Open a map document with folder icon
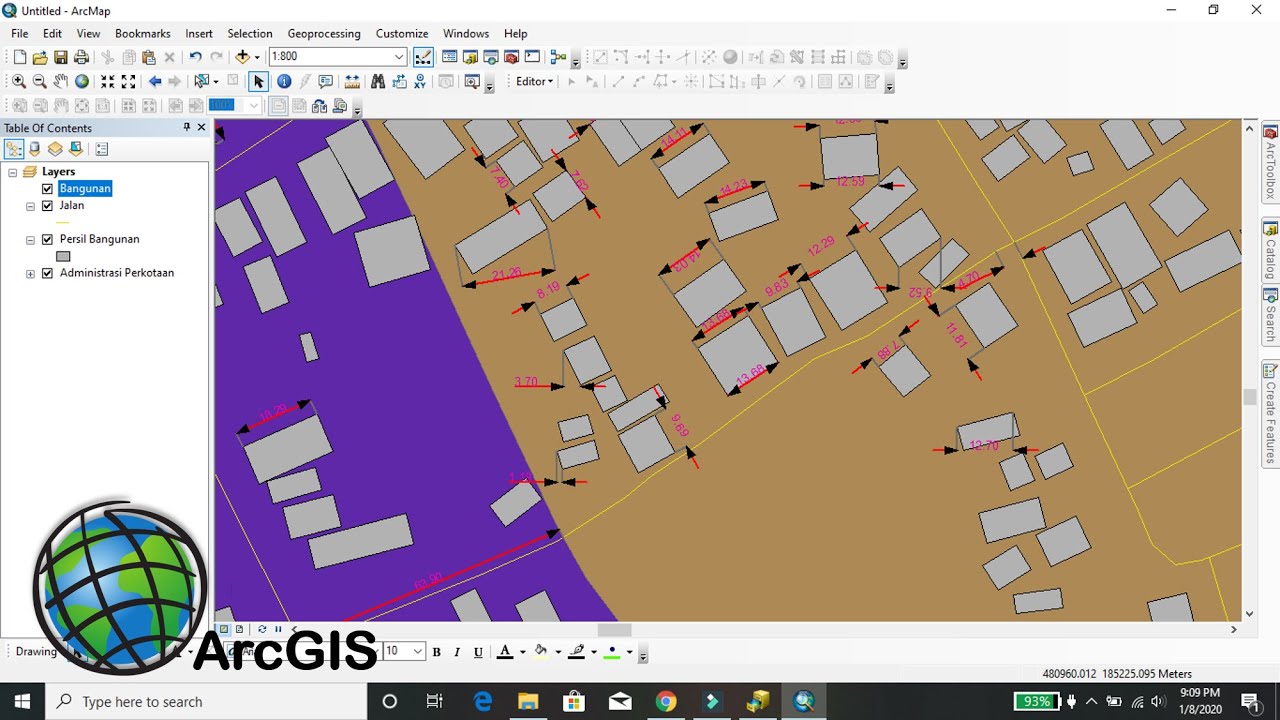This screenshot has height=720, width=1280. (x=40, y=57)
